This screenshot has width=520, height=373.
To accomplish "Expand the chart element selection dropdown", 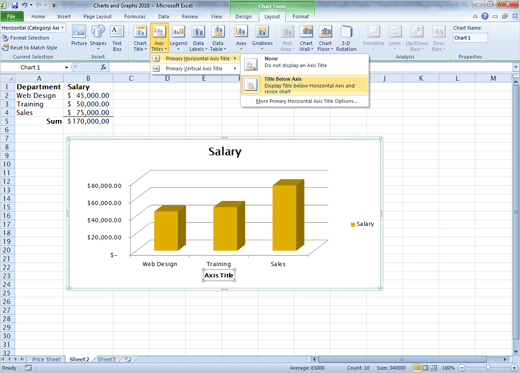I will pyautogui.click(x=63, y=28).
